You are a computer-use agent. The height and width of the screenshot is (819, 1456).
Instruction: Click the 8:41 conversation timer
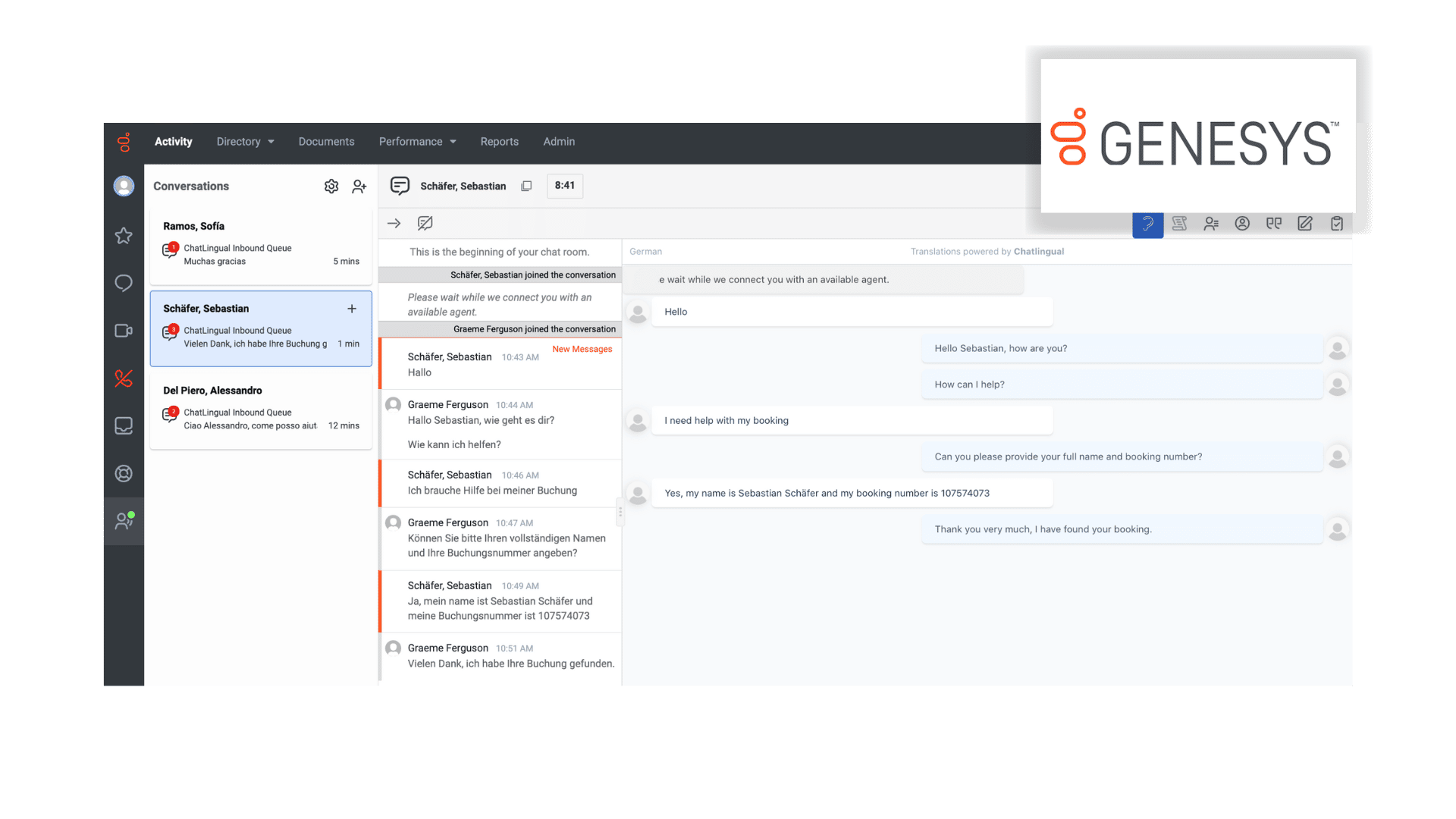565,186
